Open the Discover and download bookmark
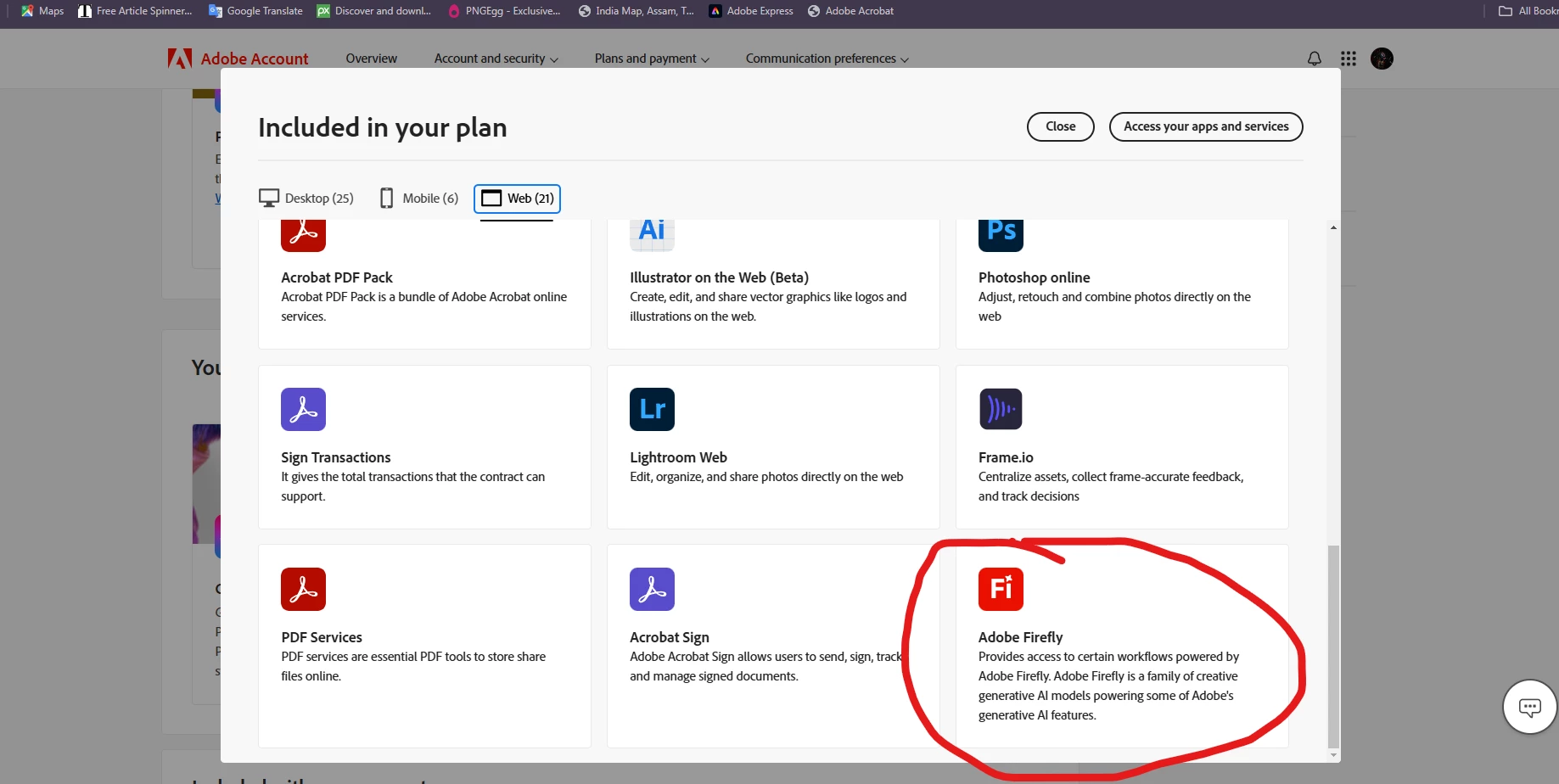 pyautogui.click(x=373, y=11)
